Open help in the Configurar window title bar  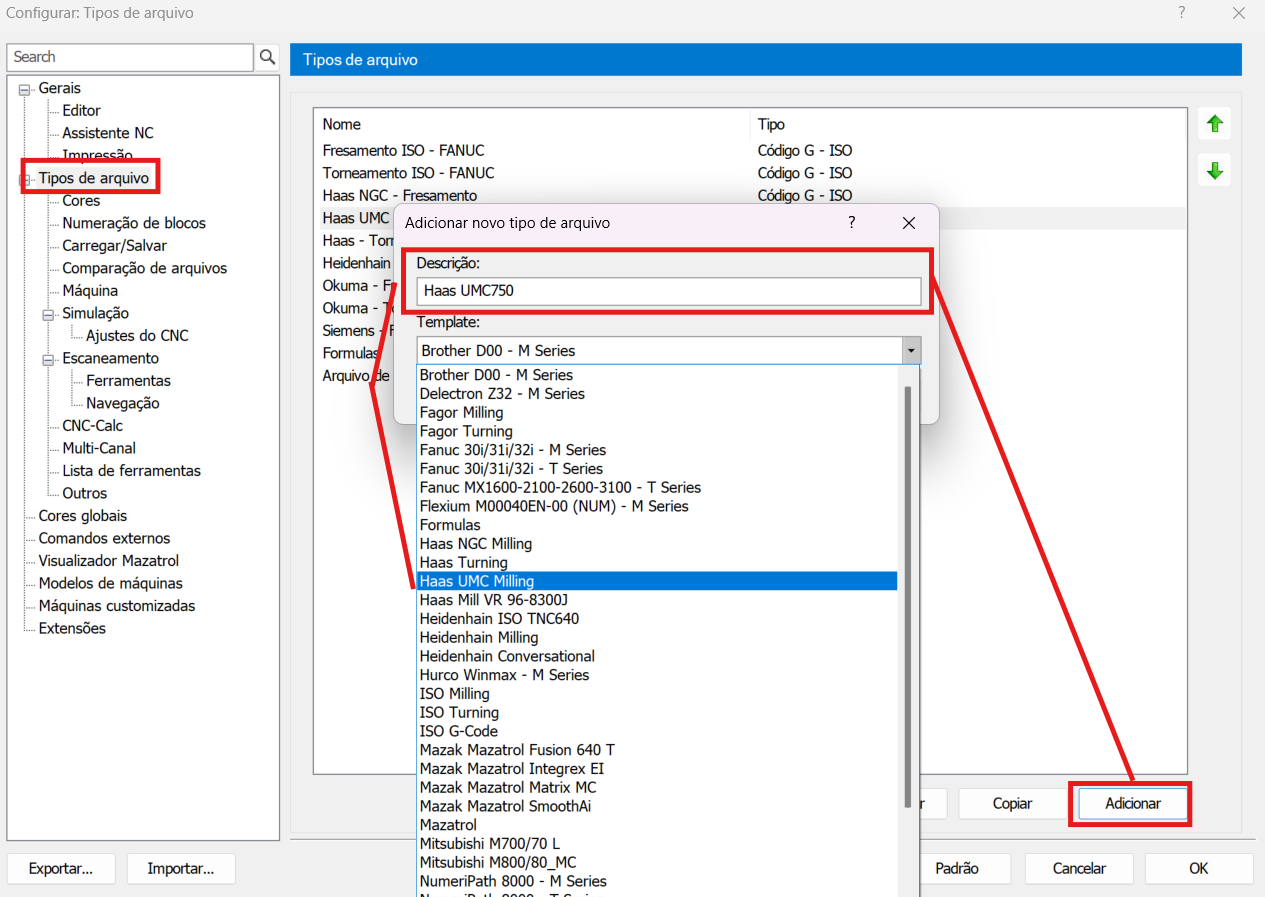[1182, 13]
